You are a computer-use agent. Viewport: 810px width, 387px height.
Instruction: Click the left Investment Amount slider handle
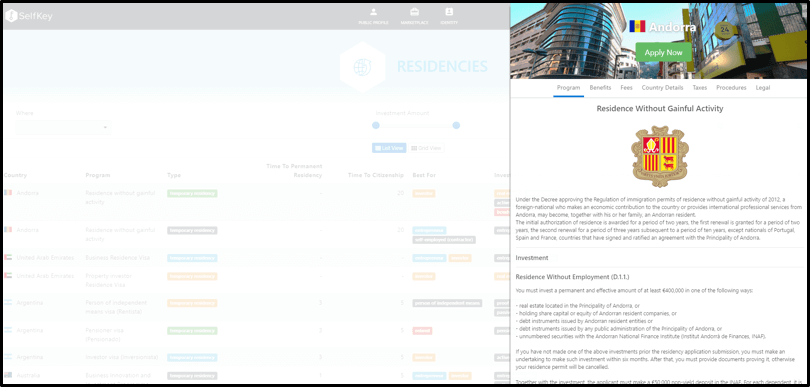(376, 126)
